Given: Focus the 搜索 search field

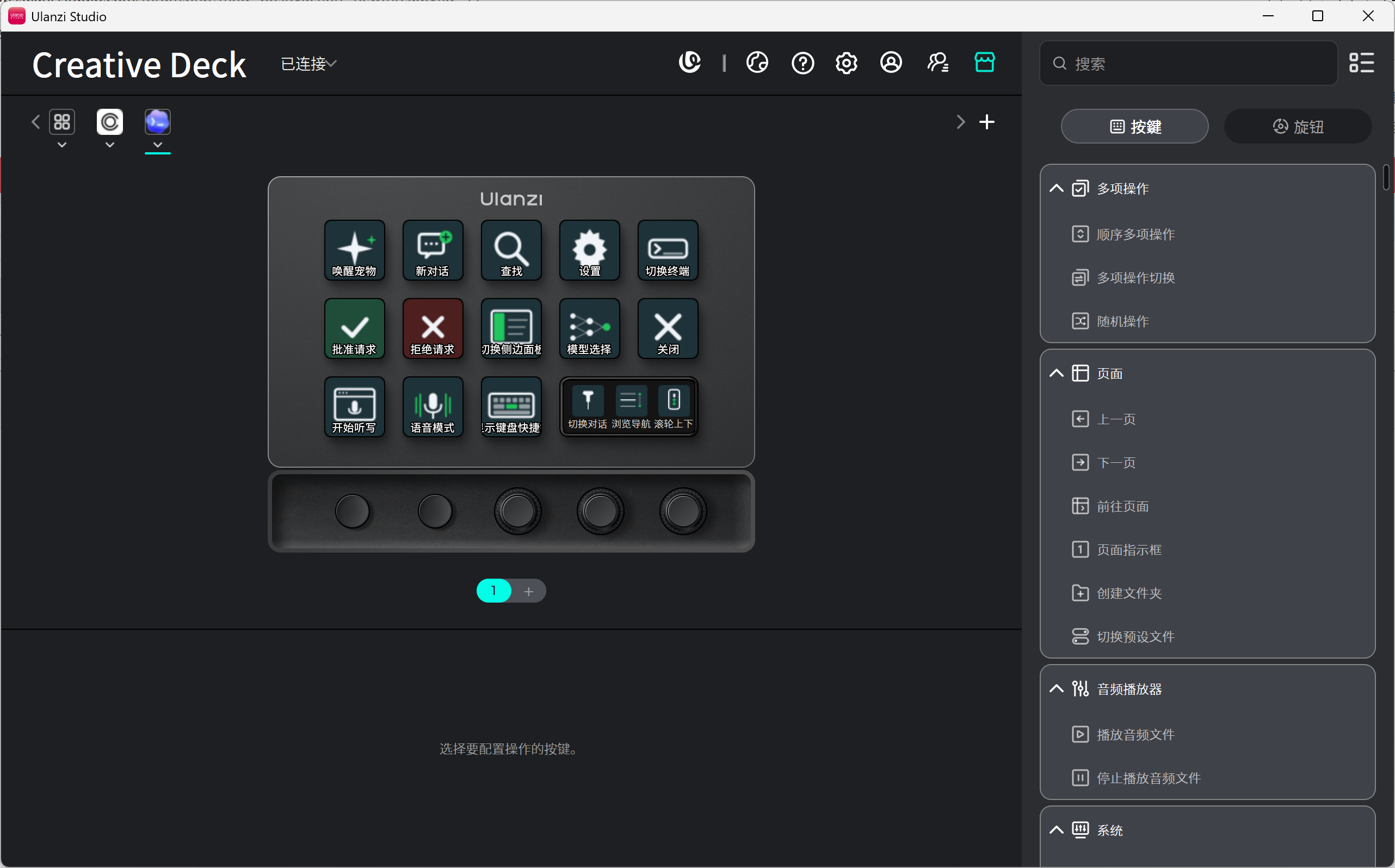Looking at the screenshot, I should pyautogui.click(x=1188, y=63).
